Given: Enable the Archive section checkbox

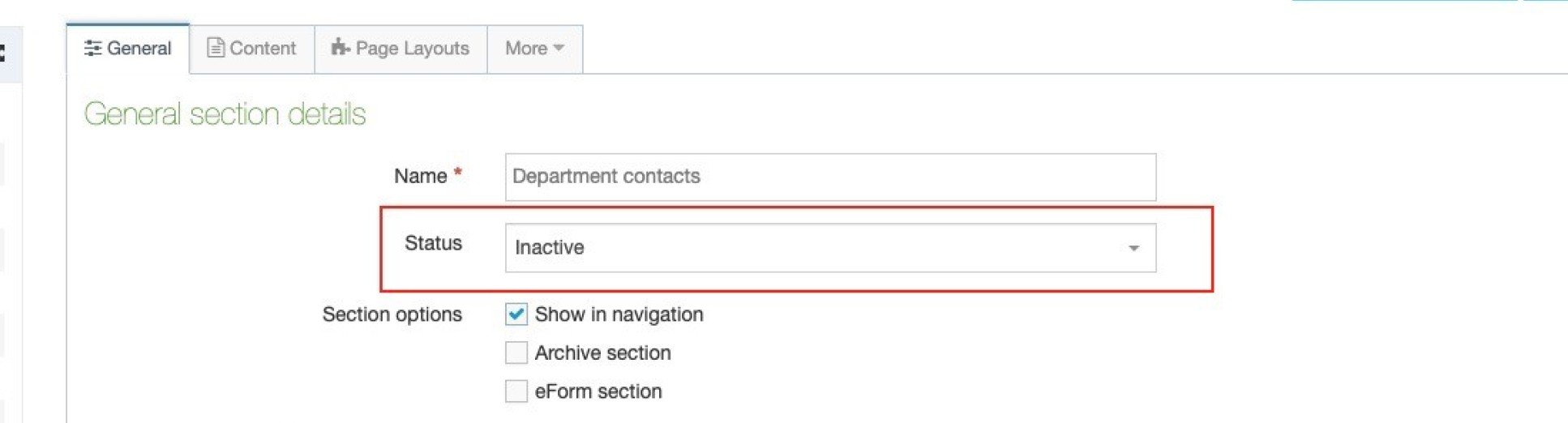Looking at the screenshot, I should (x=516, y=353).
